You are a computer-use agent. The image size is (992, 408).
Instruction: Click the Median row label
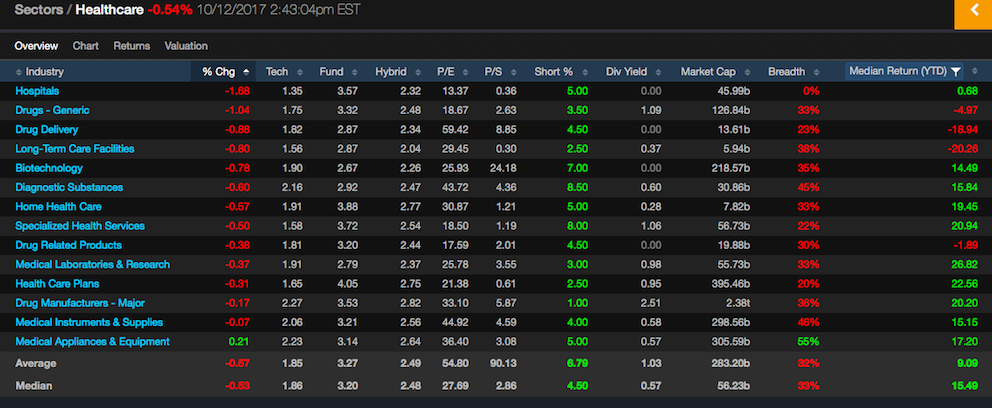point(34,386)
